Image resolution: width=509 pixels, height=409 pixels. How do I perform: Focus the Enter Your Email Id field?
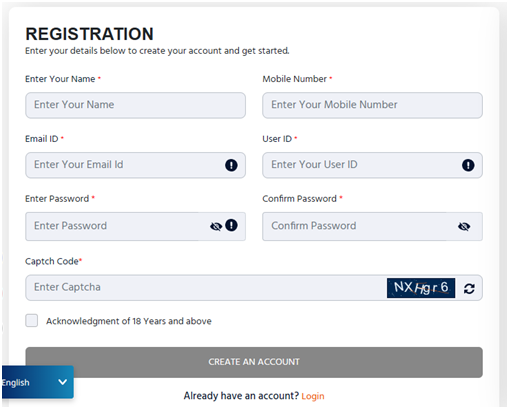135,165
